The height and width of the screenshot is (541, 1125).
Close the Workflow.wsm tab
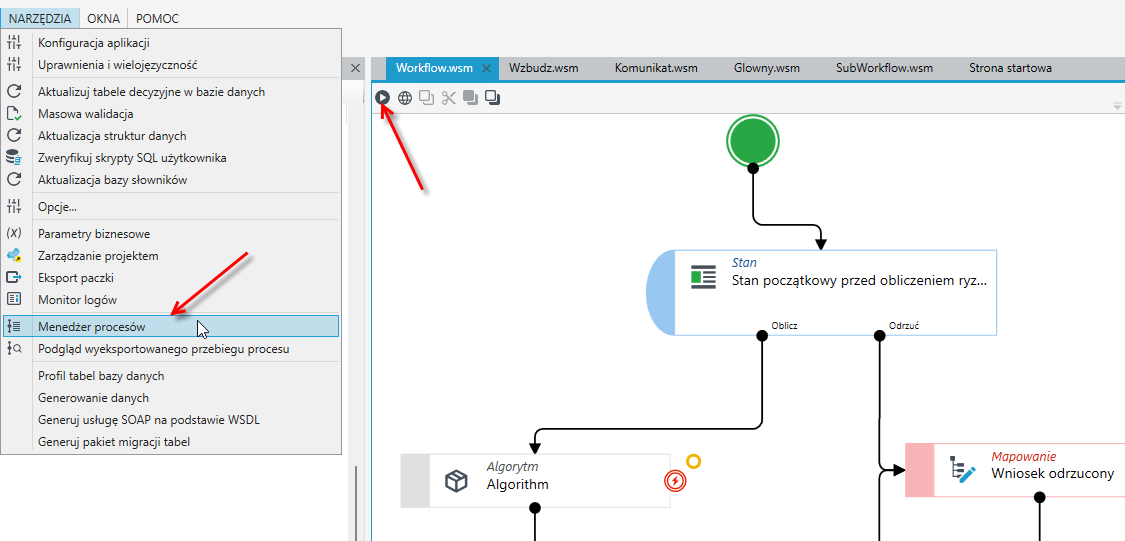point(486,69)
